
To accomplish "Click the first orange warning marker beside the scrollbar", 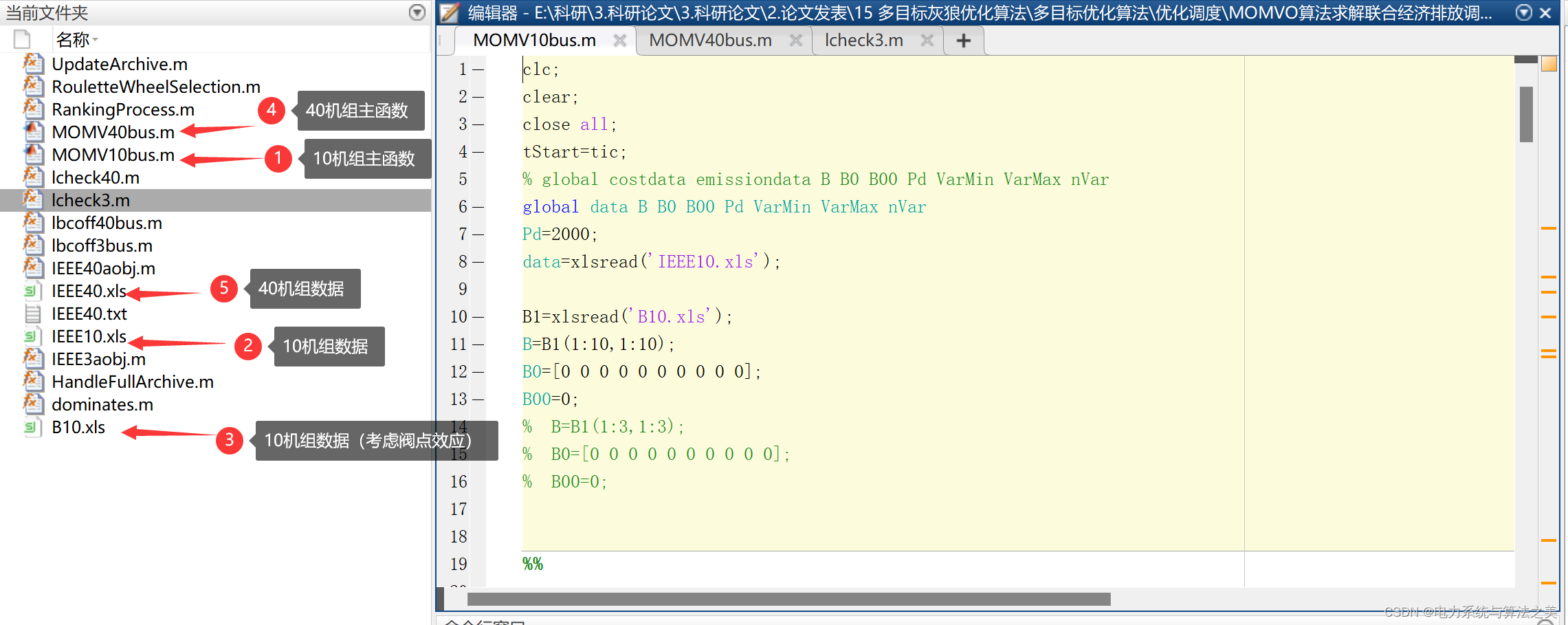I will pyautogui.click(x=1548, y=228).
